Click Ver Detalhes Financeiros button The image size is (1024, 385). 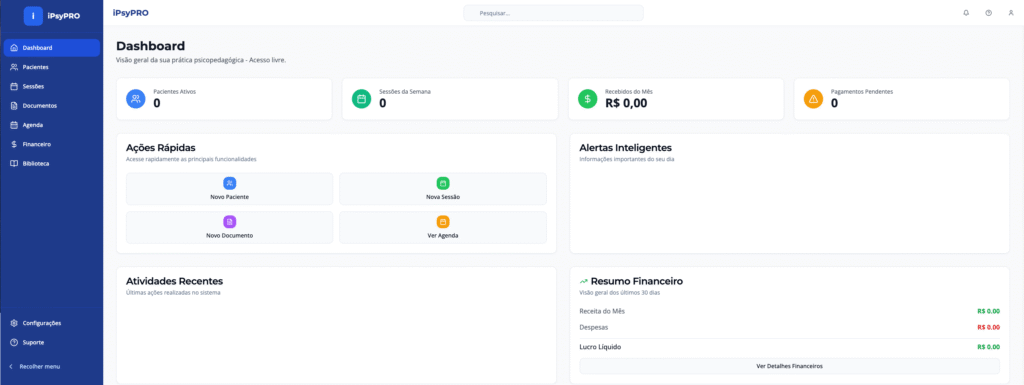click(789, 366)
